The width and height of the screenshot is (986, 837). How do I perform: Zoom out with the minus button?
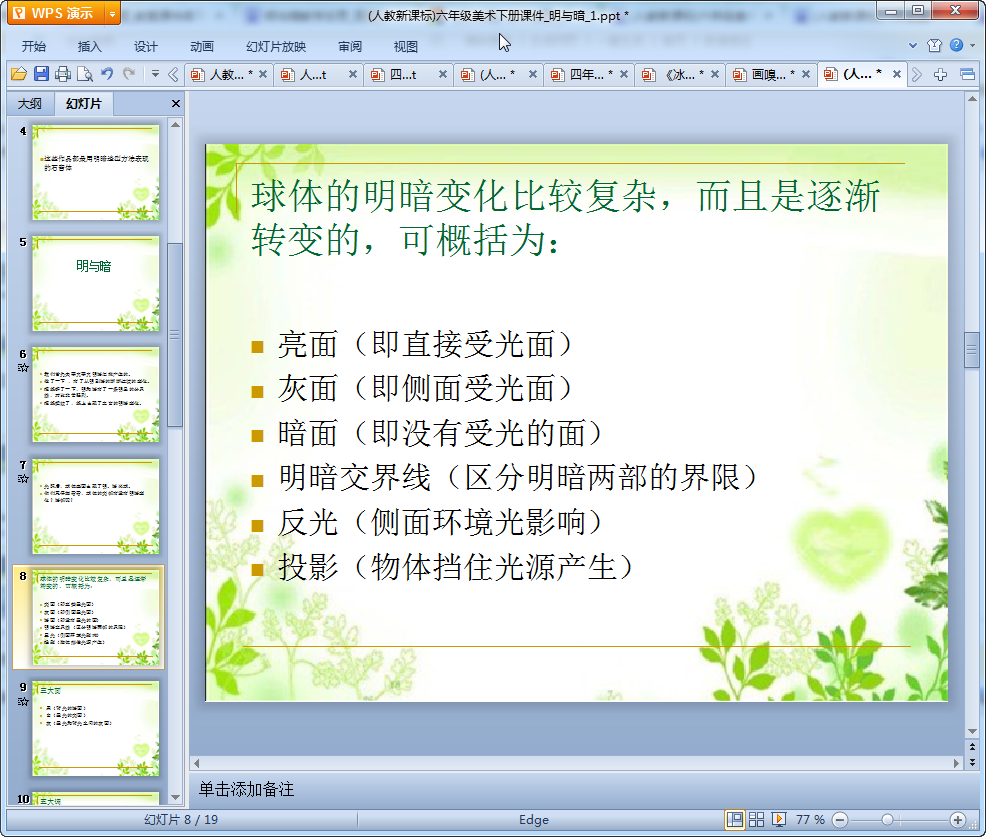pos(840,820)
